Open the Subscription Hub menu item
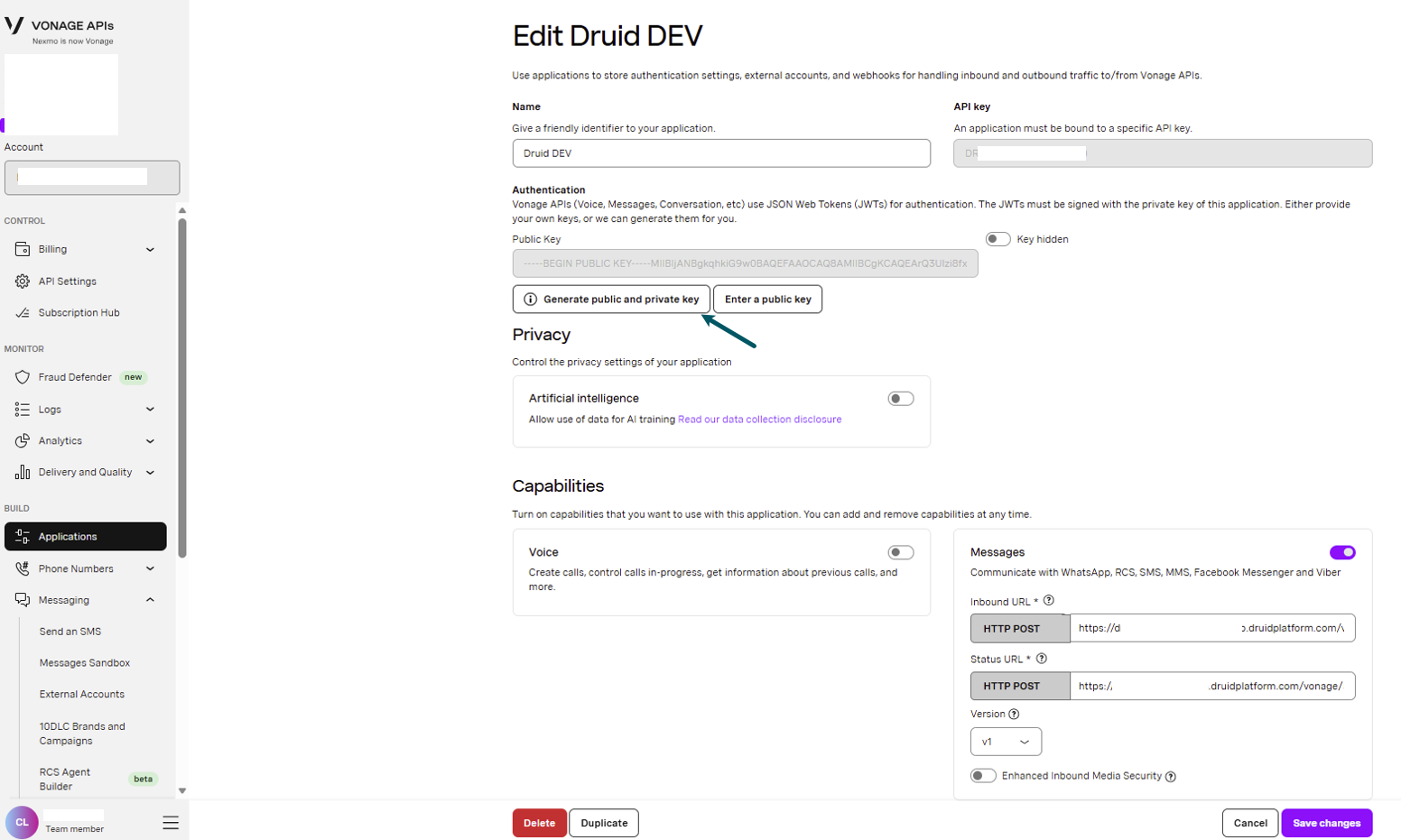Screen dimensions: 1401x840 [x=86, y=313]
